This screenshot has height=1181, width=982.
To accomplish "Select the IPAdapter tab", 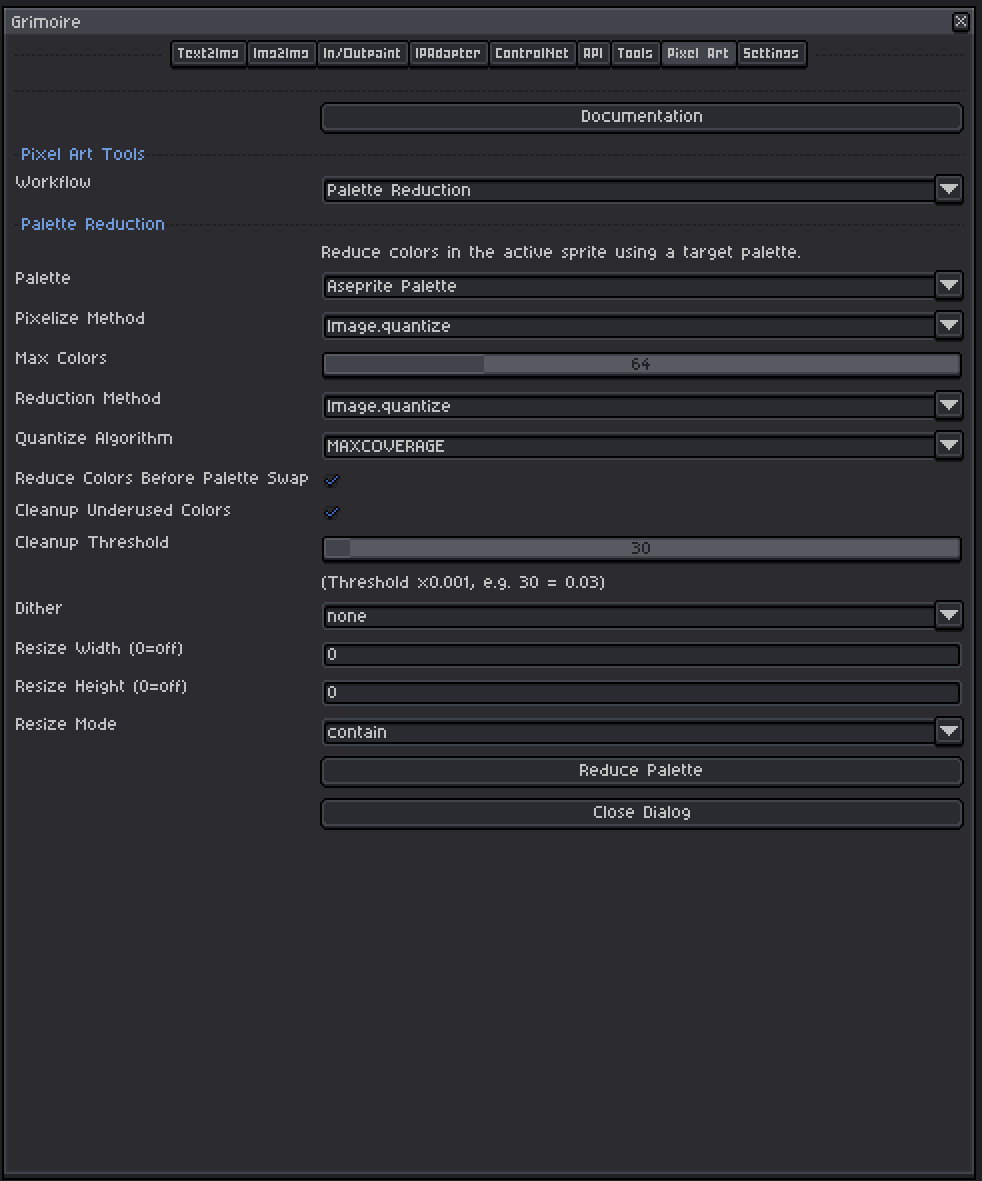I will pos(448,53).
